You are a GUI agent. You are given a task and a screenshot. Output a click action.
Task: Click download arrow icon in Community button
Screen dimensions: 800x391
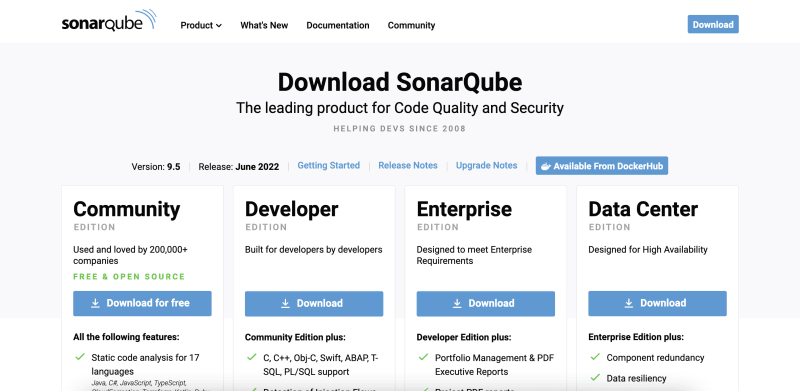point(95,303)
